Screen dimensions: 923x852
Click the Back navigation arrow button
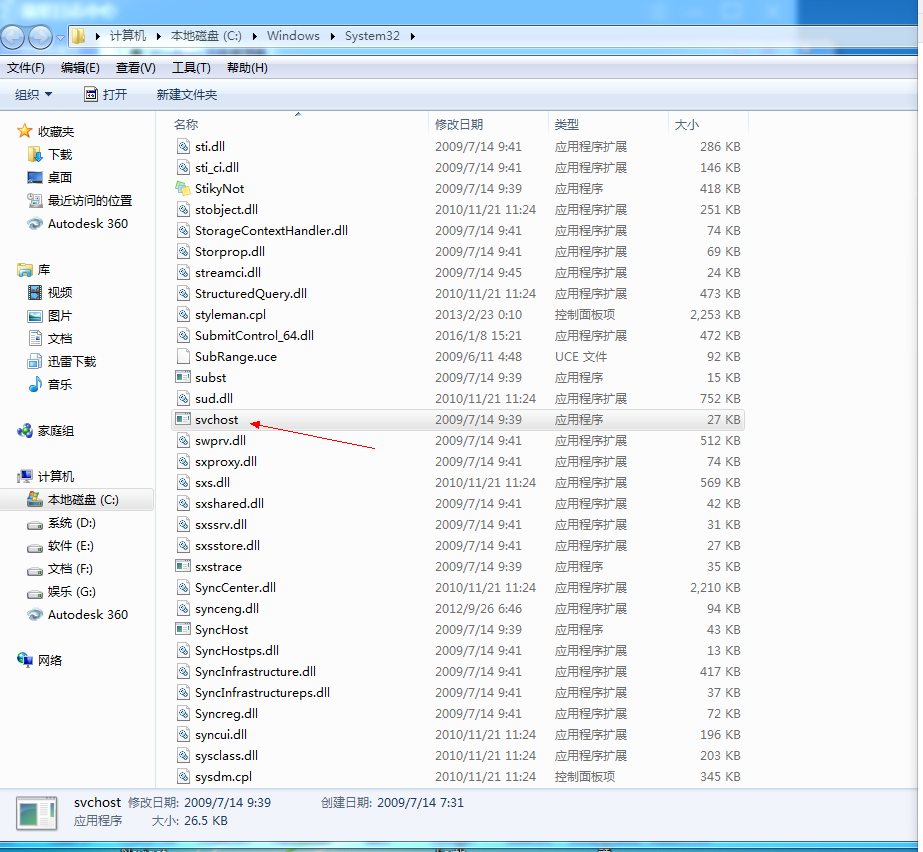12,37
